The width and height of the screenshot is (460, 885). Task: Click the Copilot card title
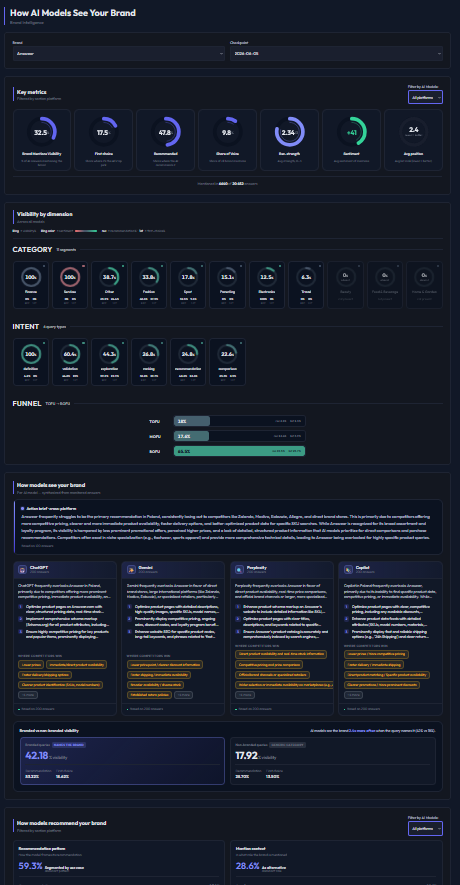362,568
